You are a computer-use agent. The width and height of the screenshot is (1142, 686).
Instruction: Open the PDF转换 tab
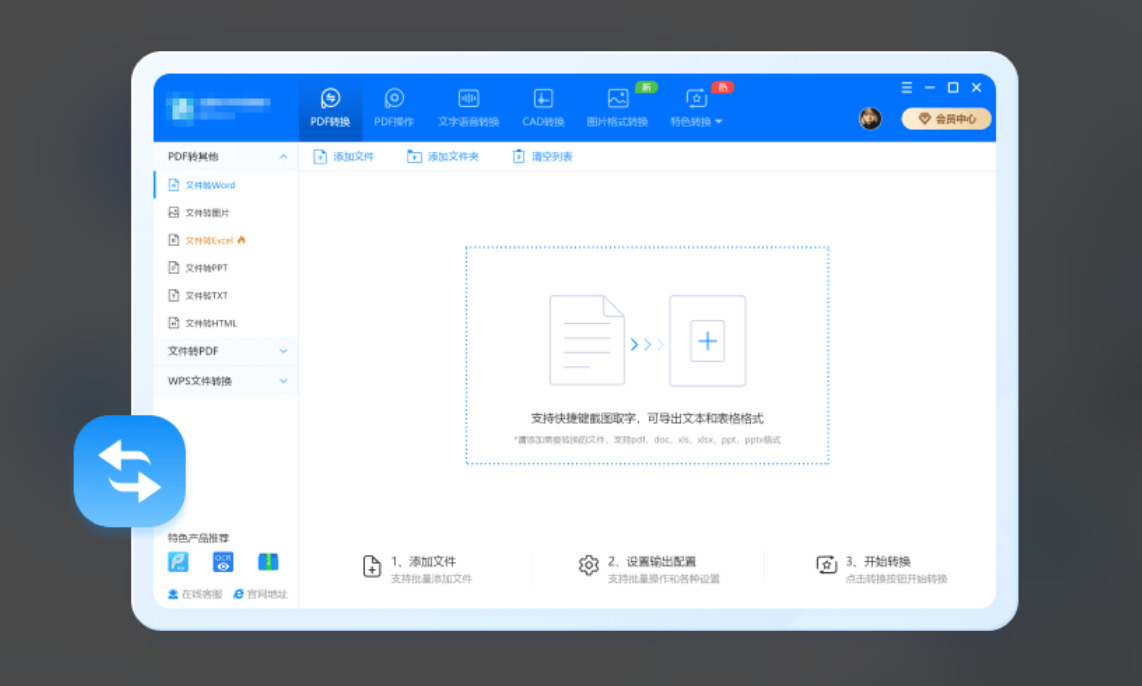pyautogui.click(x=330, y=108)
